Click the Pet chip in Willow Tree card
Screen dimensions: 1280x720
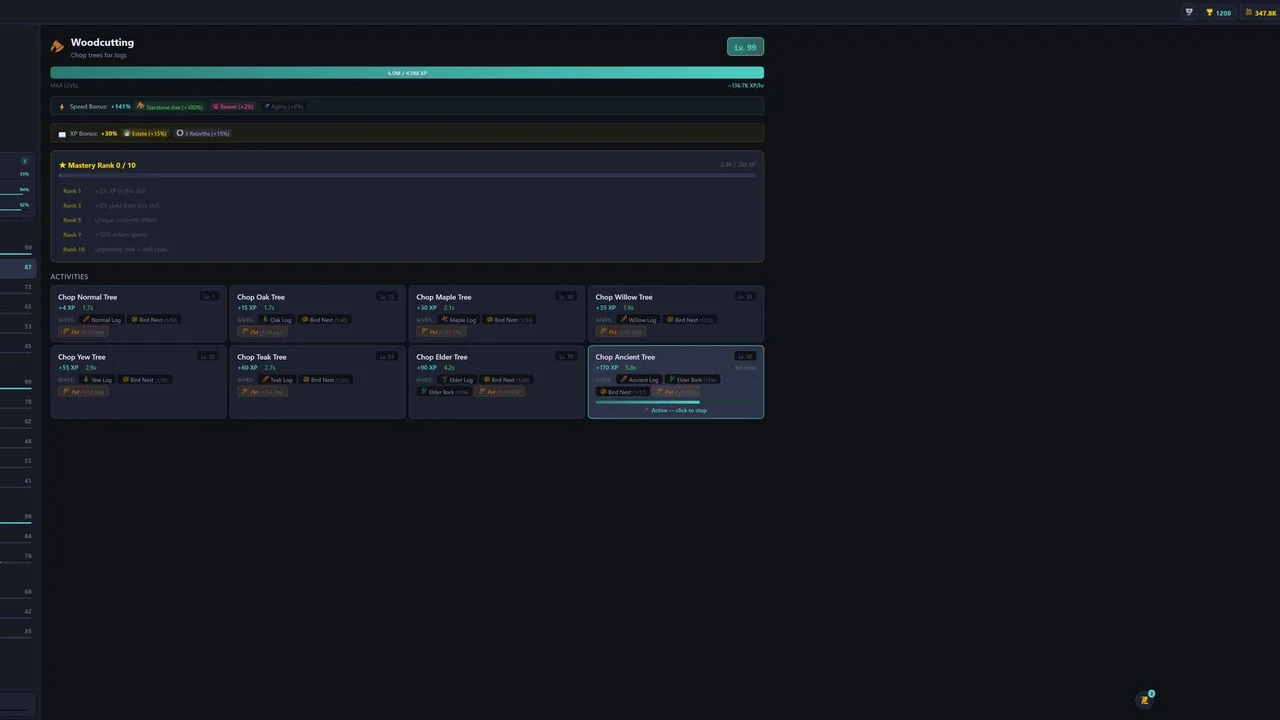point(620,332)
